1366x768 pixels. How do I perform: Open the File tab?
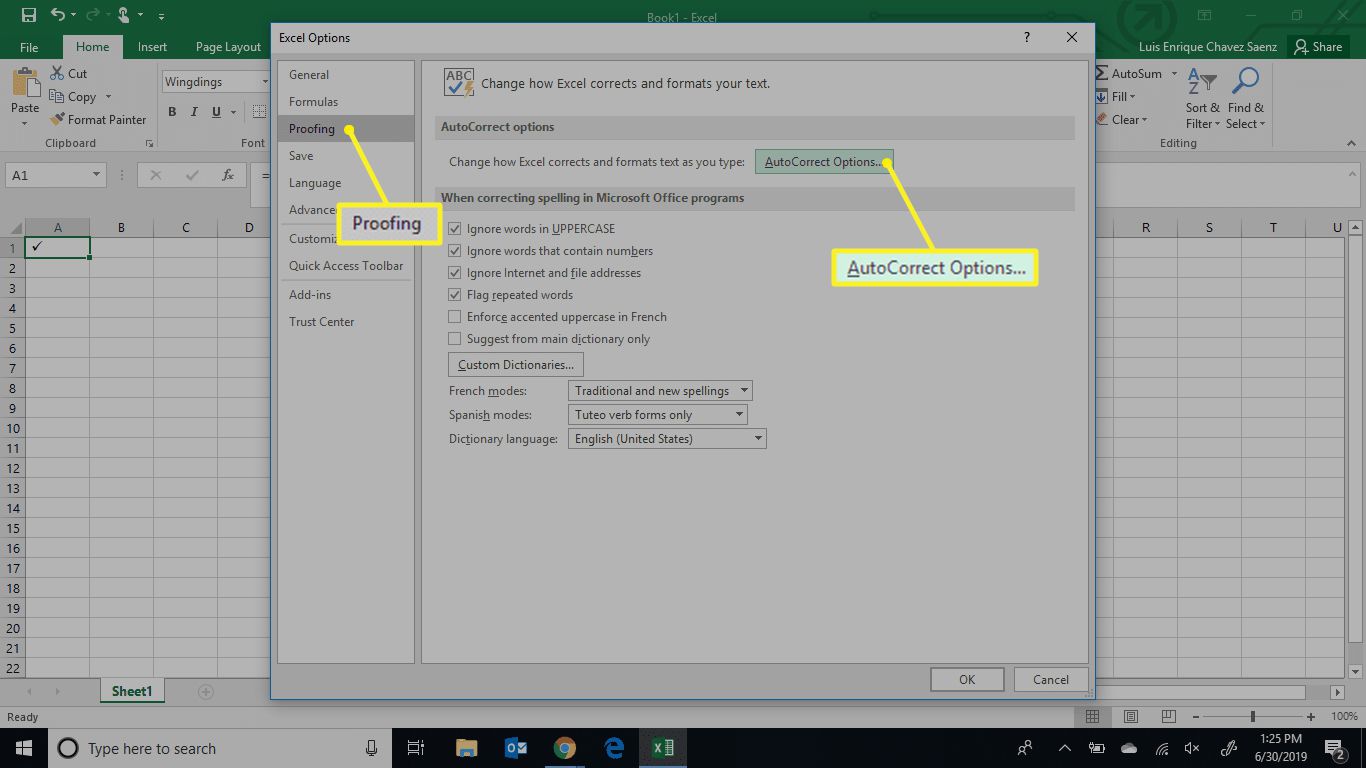click(x=29, y=47)
